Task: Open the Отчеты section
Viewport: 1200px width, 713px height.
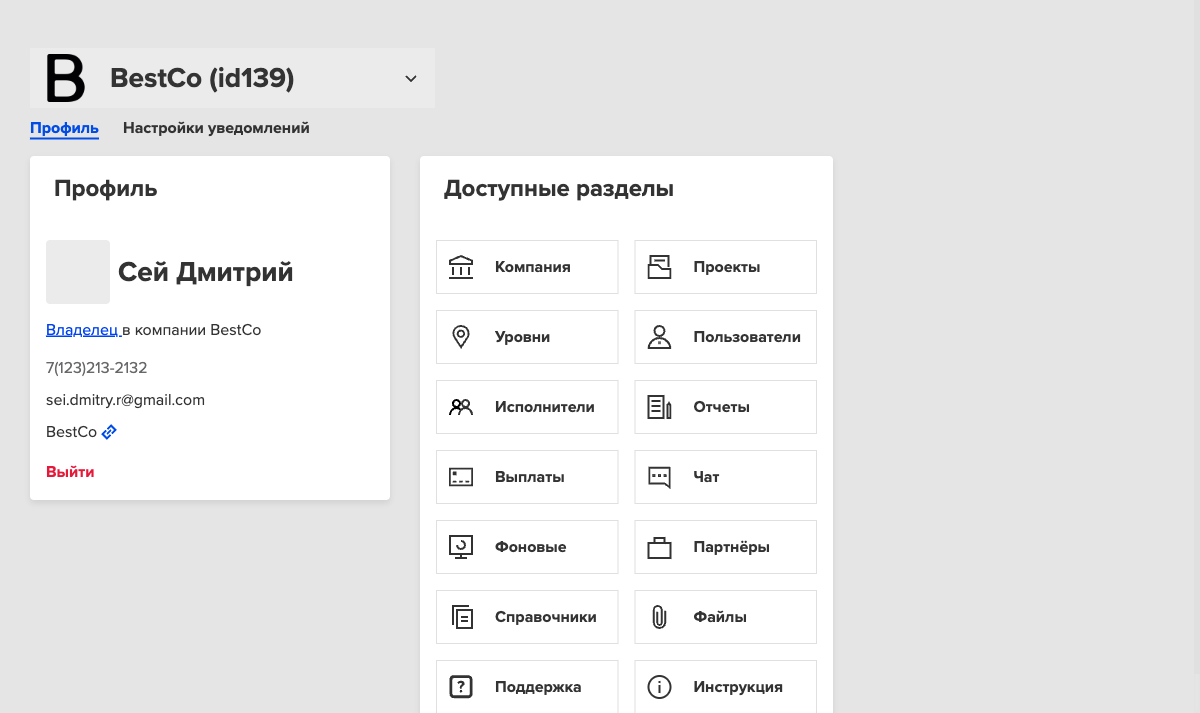Action: [x=725, y=407]
